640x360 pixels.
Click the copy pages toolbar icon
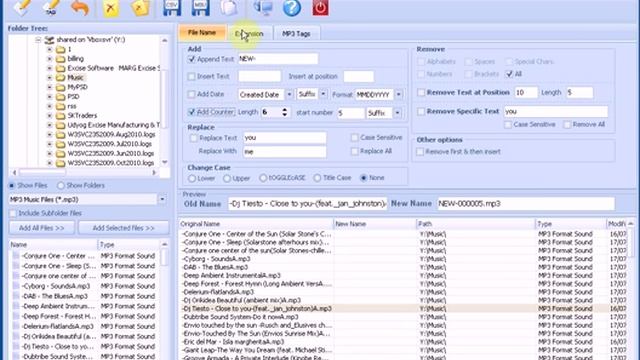click(x=229, y=7)
